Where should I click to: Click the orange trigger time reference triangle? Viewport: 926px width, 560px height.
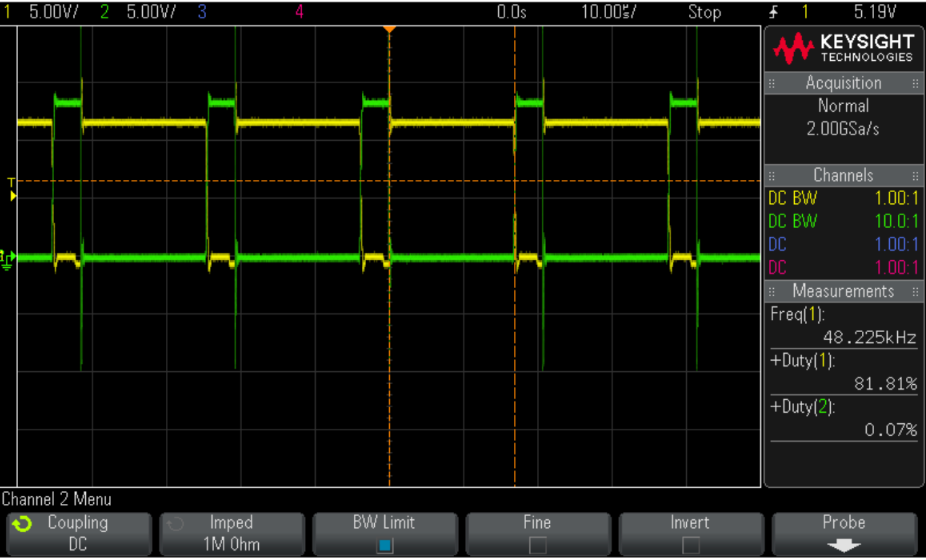390,29
